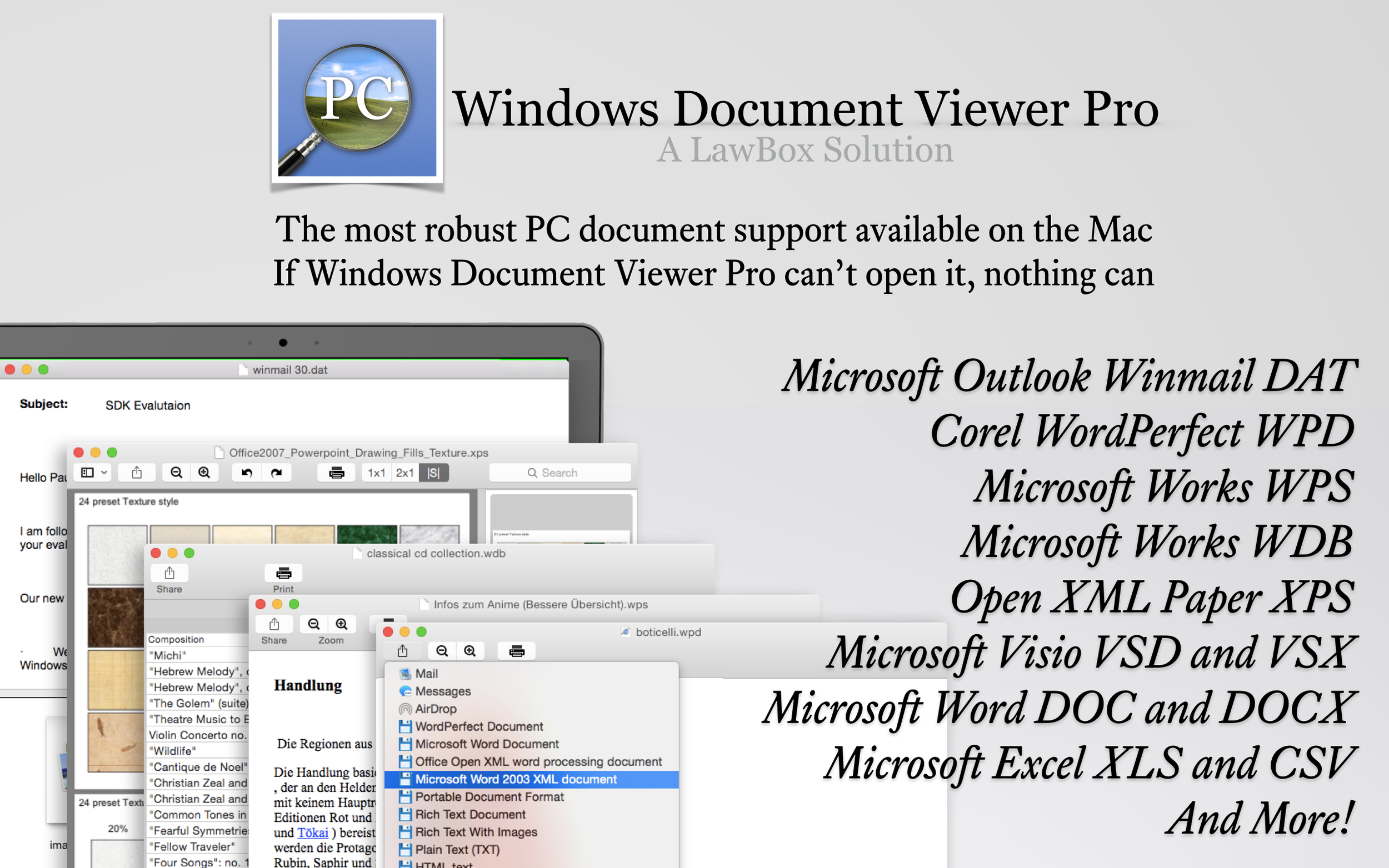Screen dimensions: 1389x868
Task: Click Windows Document Viewer Pro app icon
Action: tap(357, 98)
